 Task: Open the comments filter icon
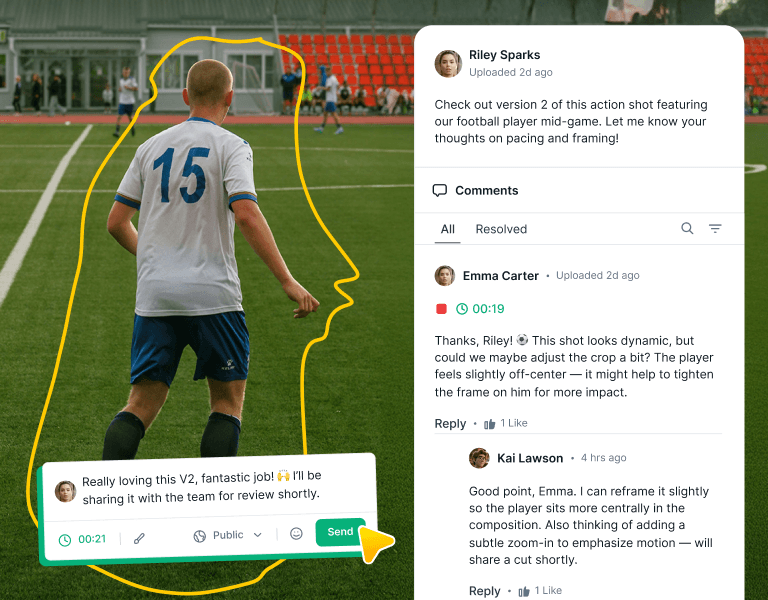pyautogui.click(x=715, y=228)
